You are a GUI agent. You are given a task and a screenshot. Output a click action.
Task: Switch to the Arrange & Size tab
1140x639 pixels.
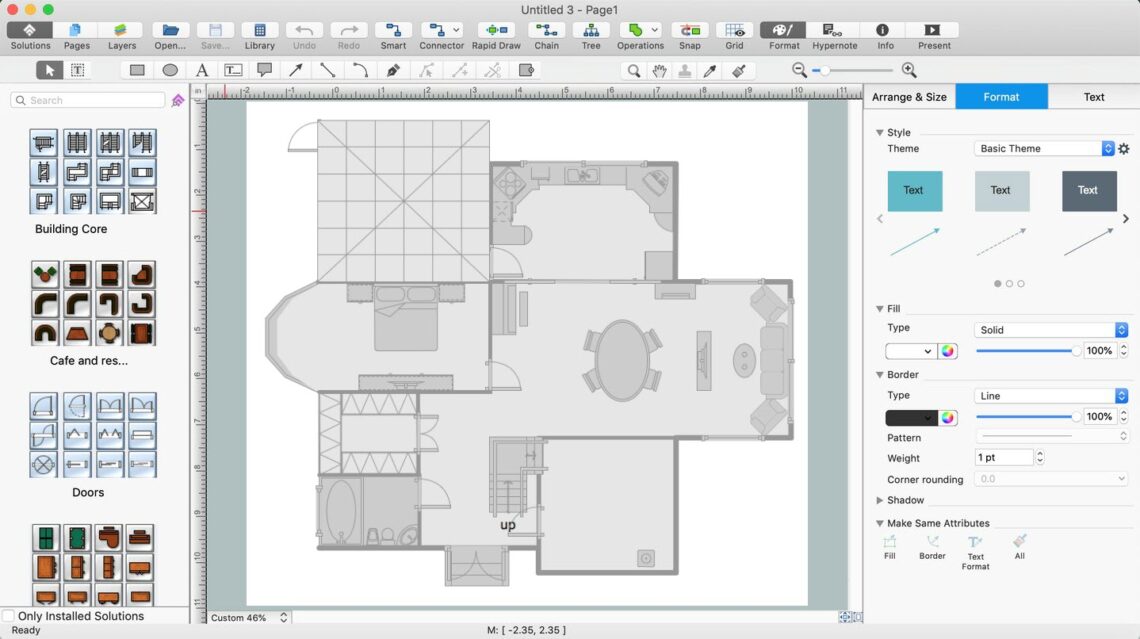click(x=909, y=96)
